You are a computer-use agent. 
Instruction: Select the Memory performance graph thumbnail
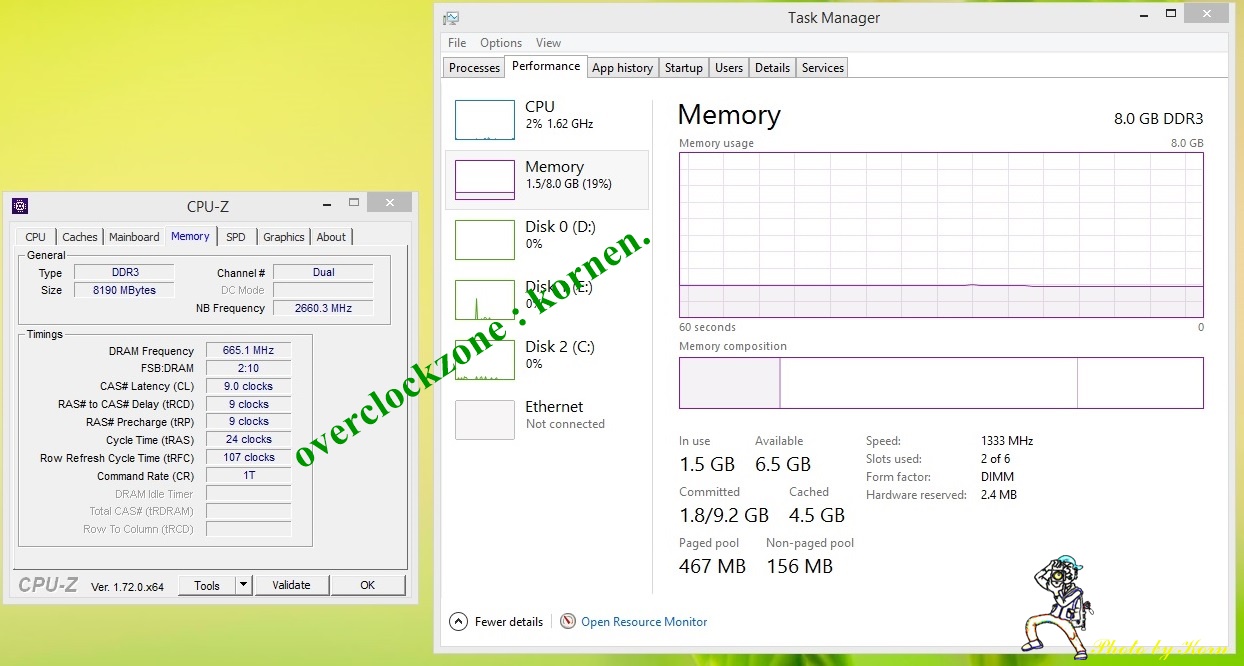(x=485, y=179)
